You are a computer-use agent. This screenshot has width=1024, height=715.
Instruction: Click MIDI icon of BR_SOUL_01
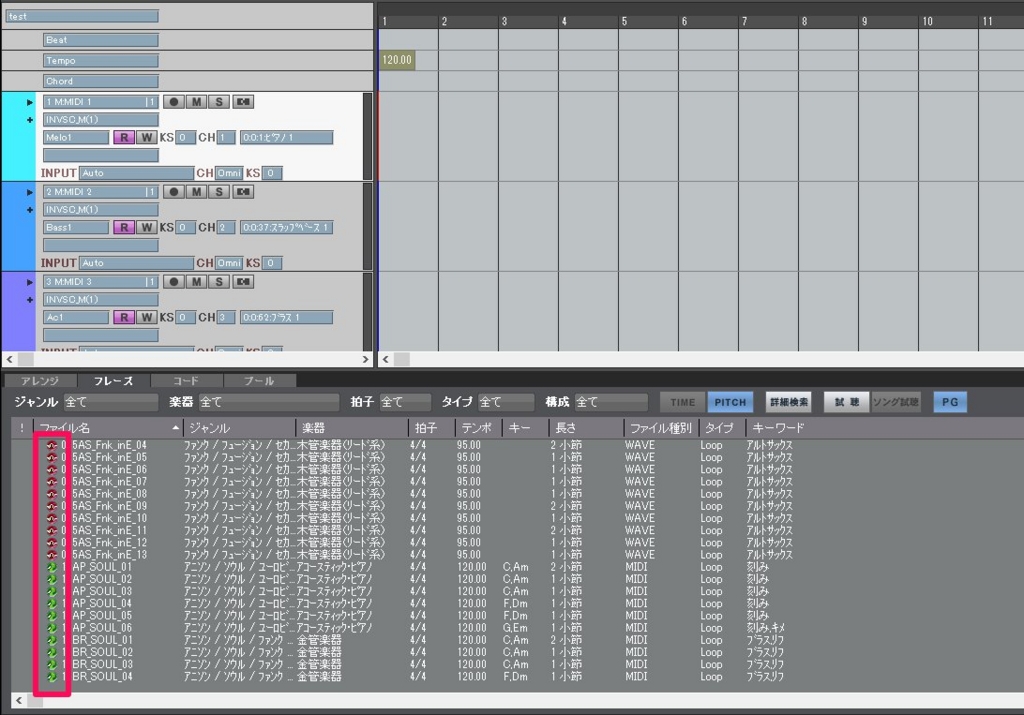click(x=52, y=641)
